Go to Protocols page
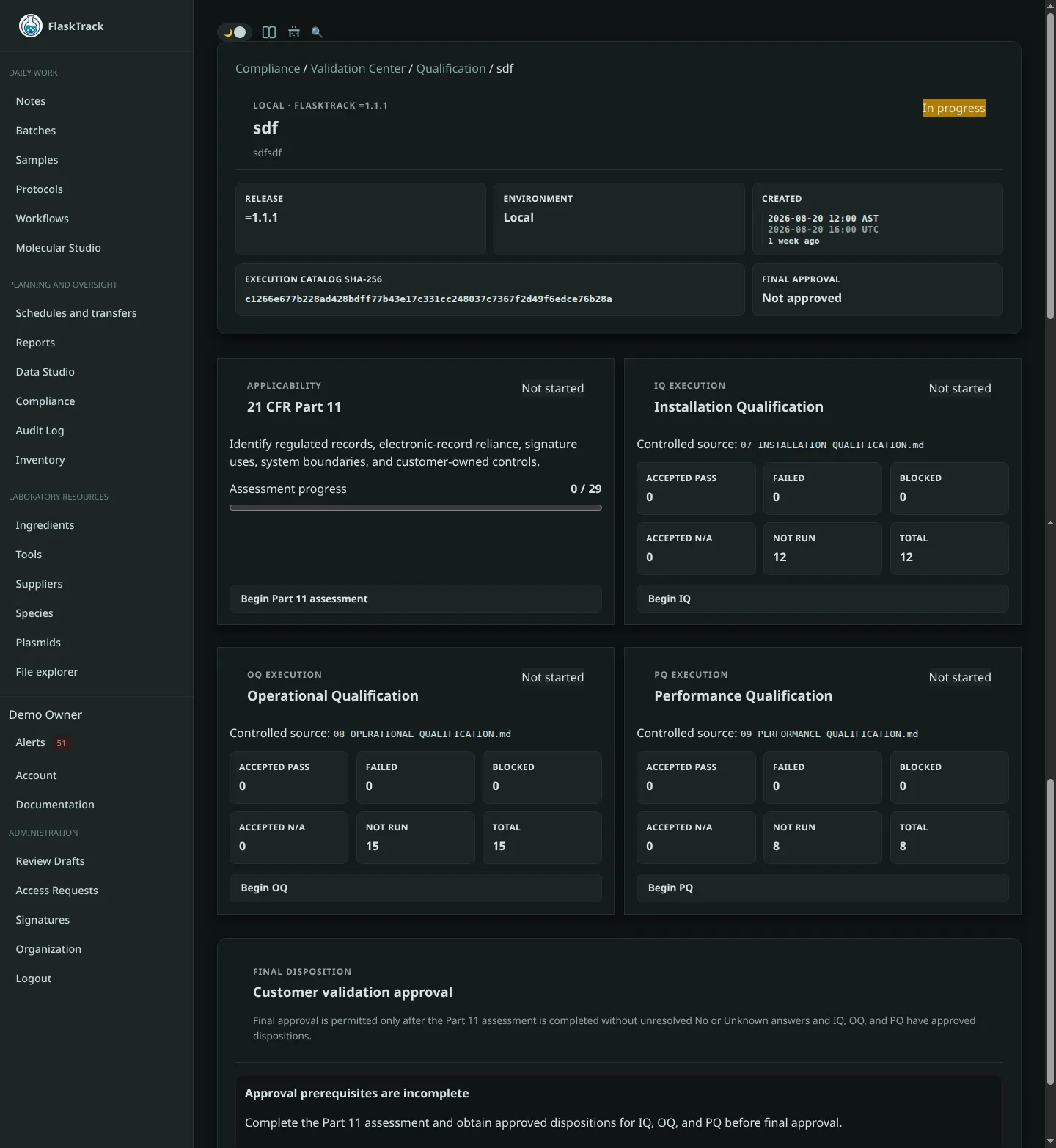 coord(40,189)
